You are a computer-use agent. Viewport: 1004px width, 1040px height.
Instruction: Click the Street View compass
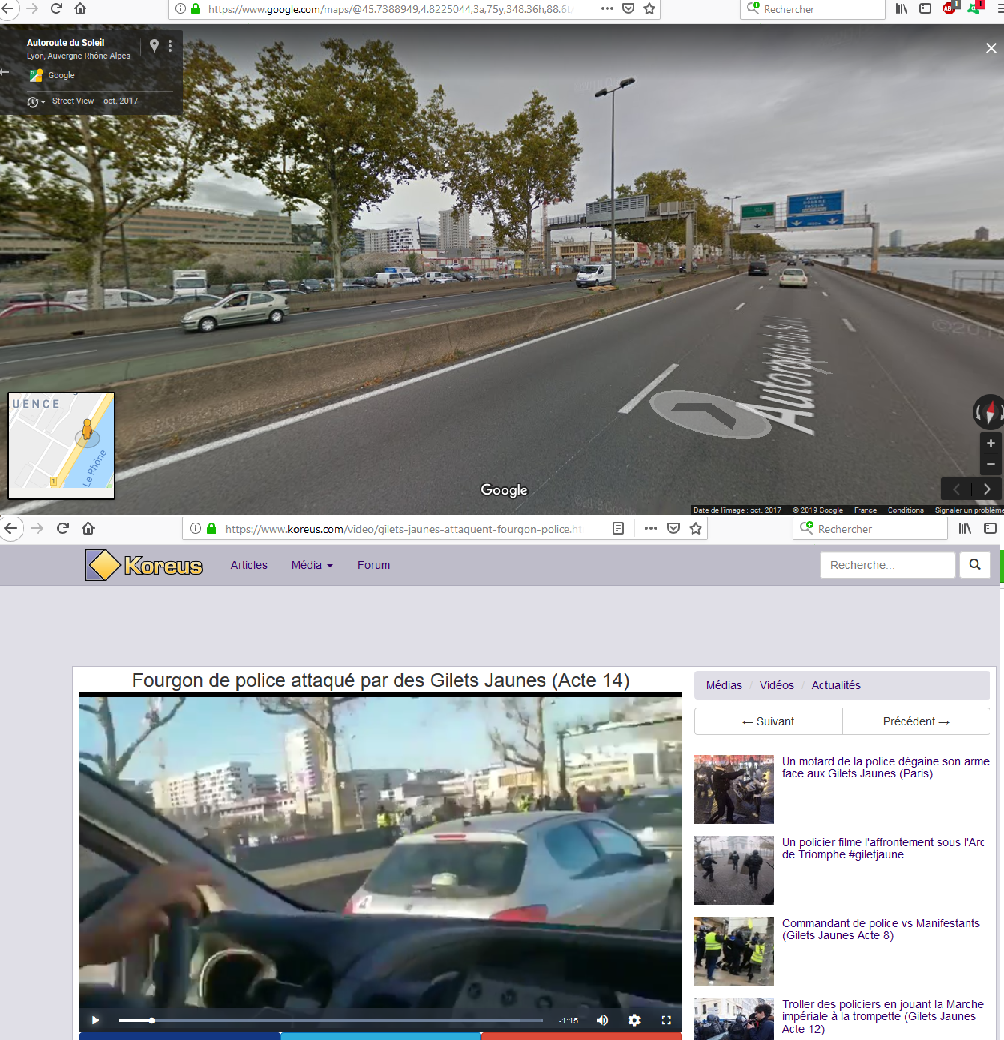988,412
